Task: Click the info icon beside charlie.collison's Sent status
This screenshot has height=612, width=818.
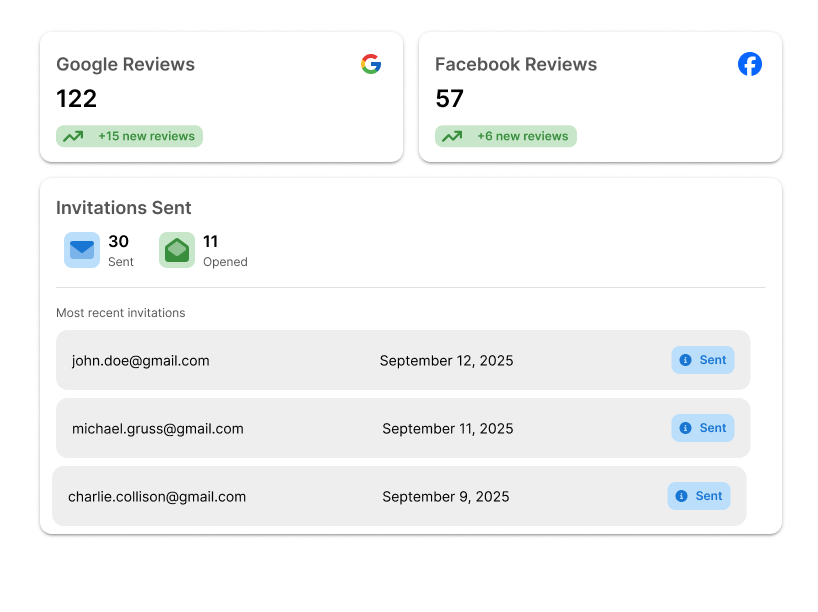Action: coord(682,496)
